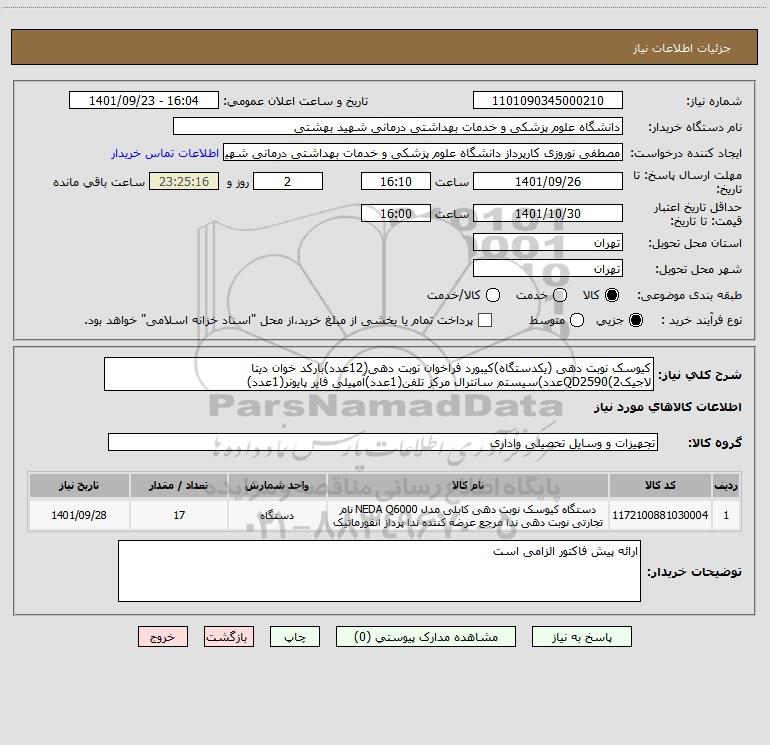
Task: Open attached documents viewer button
Action: coord(426,637)
